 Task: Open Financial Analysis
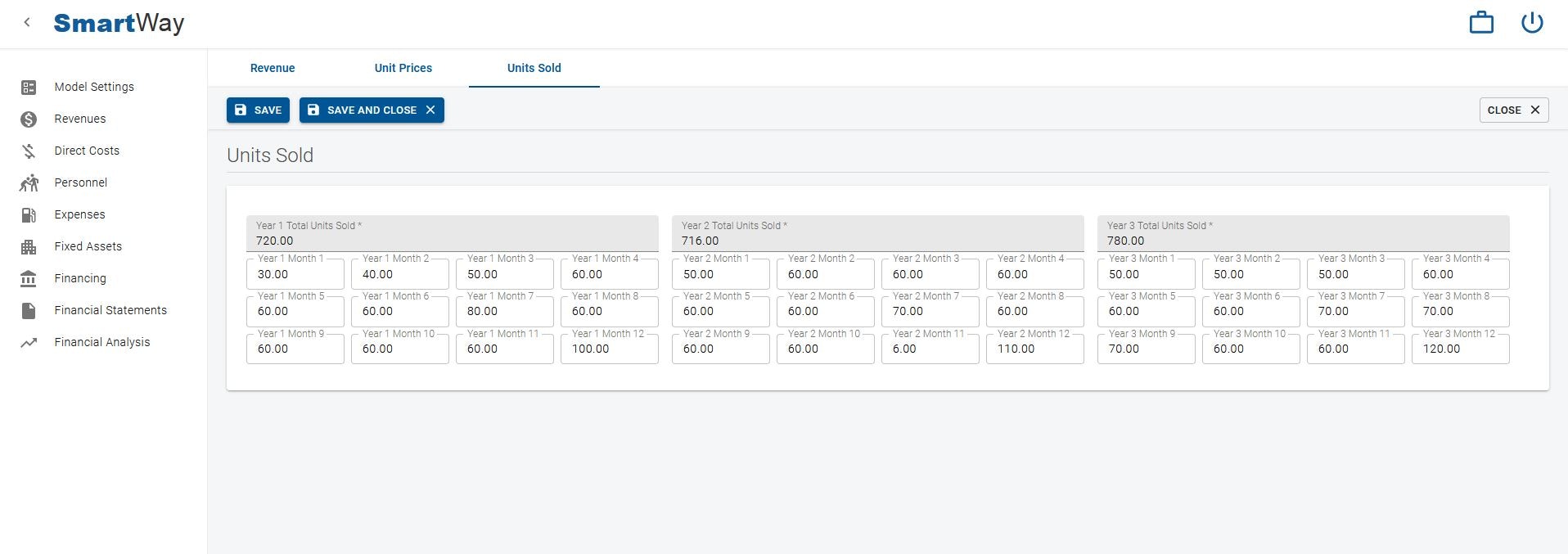point(102,342)
